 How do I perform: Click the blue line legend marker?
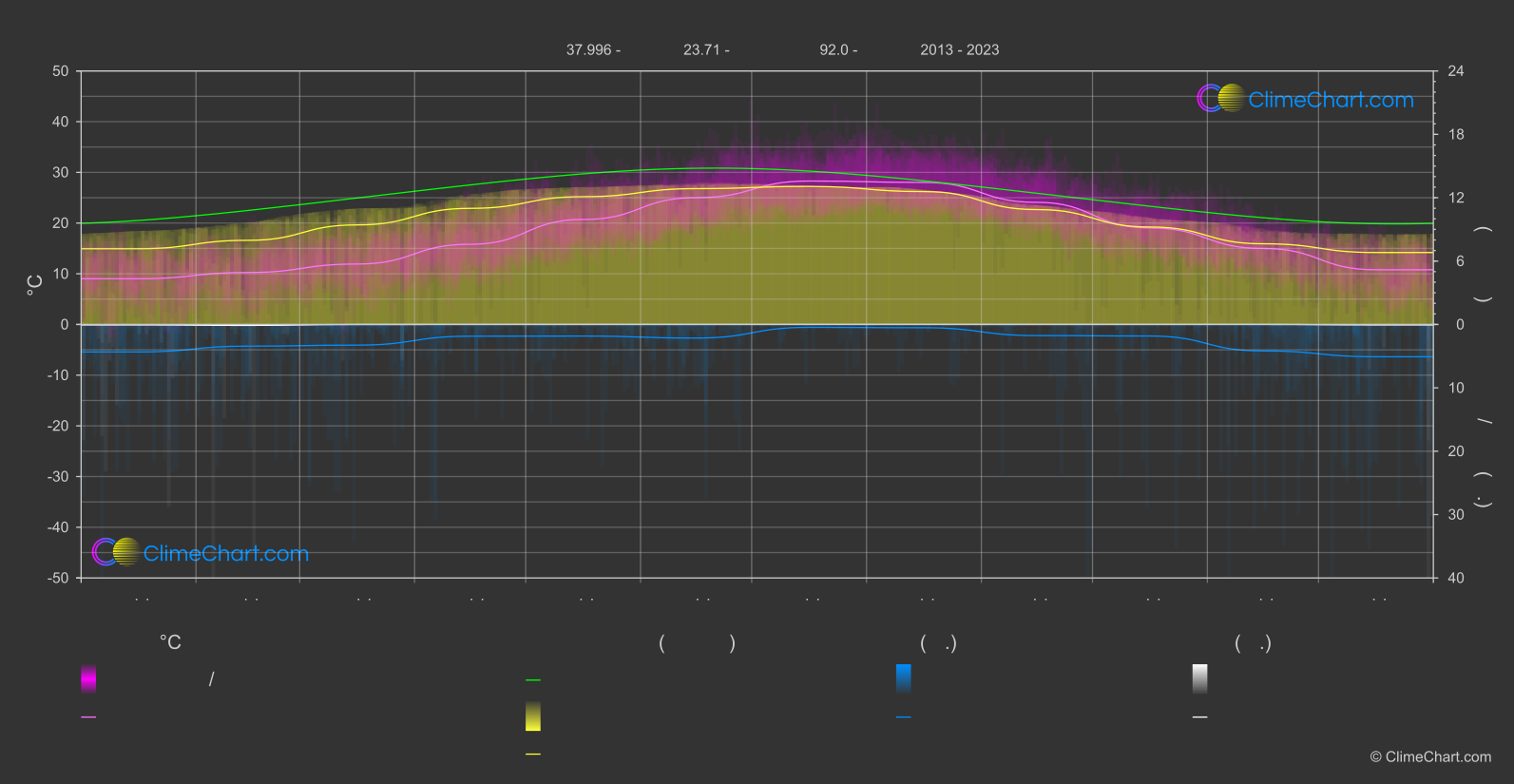(903, 717)
